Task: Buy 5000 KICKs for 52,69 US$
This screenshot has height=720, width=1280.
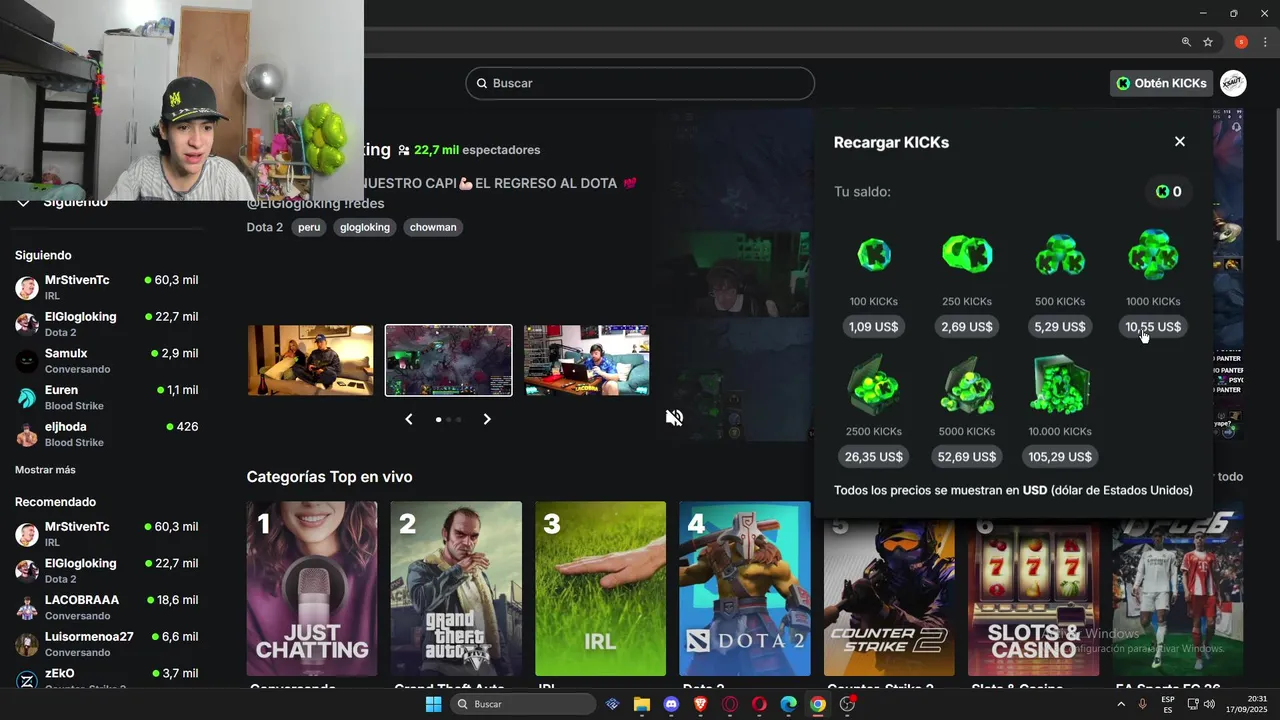Action: point(967,457)
